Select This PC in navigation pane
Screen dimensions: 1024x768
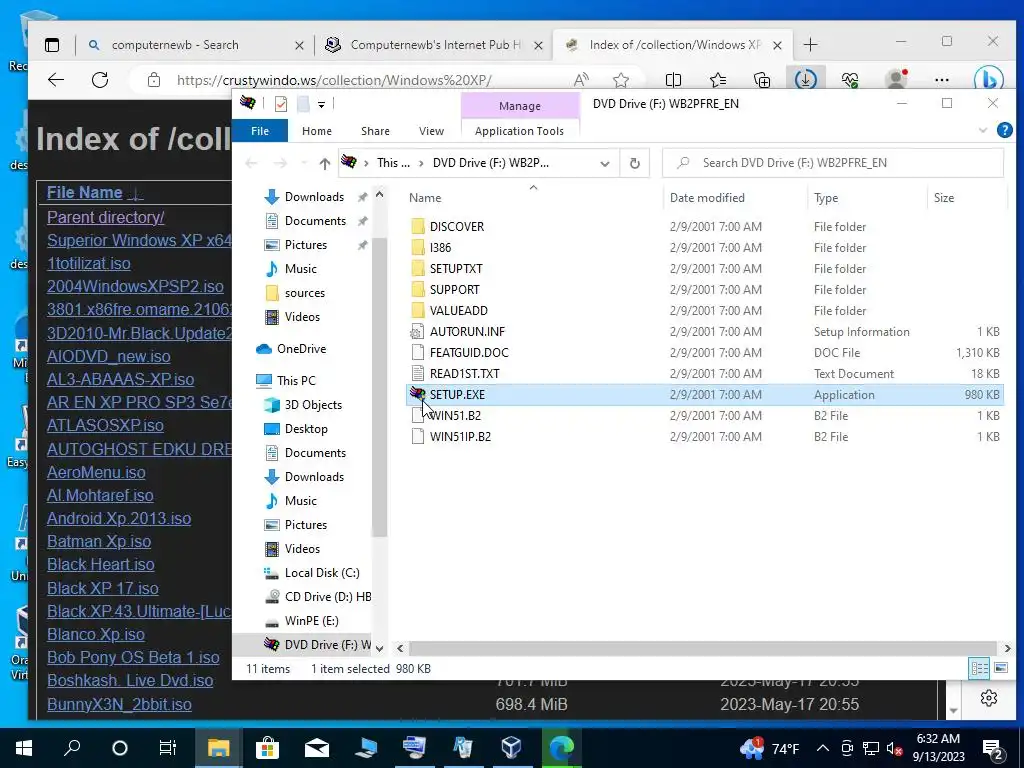click(x=295, y=381)
